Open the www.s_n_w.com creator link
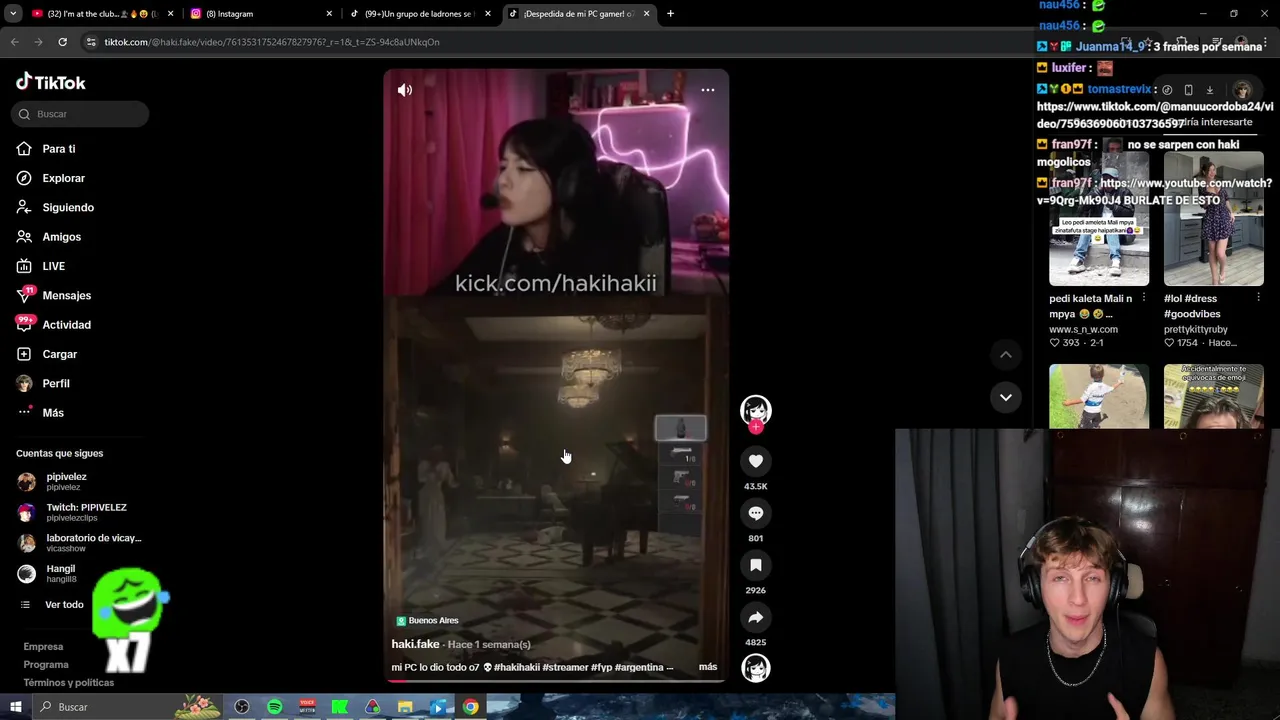Image resolution: width=1280 pixels, height=720 pixels. click(x=1083, y=329)
